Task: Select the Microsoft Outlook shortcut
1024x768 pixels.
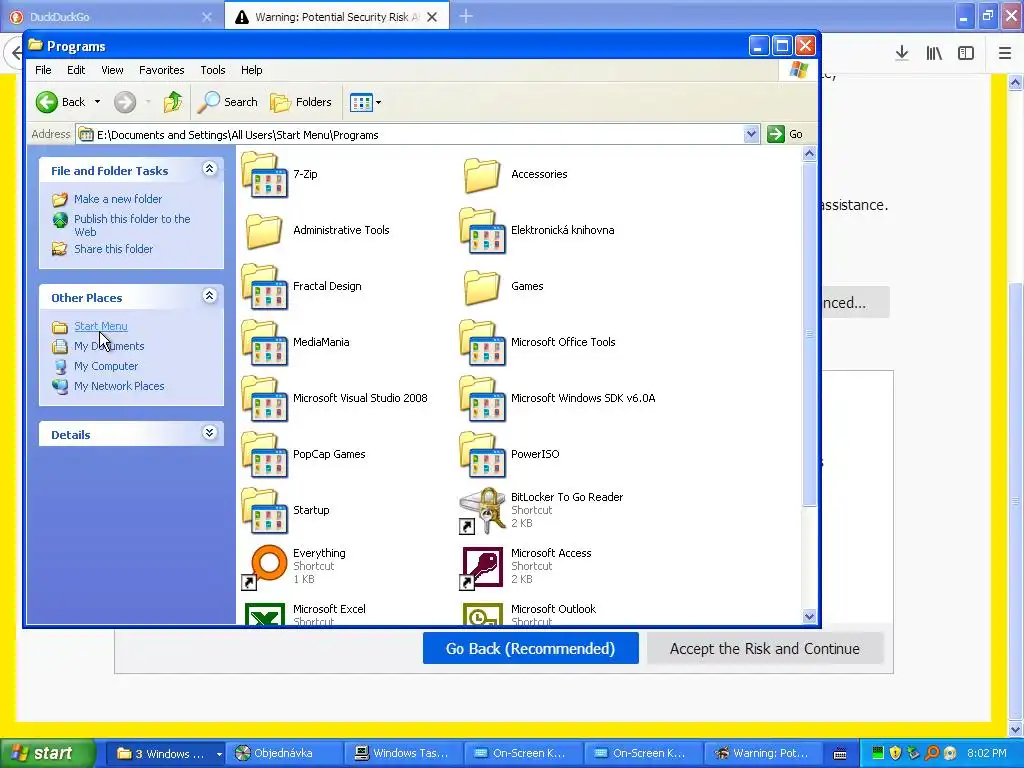Action: coord(483,614)
